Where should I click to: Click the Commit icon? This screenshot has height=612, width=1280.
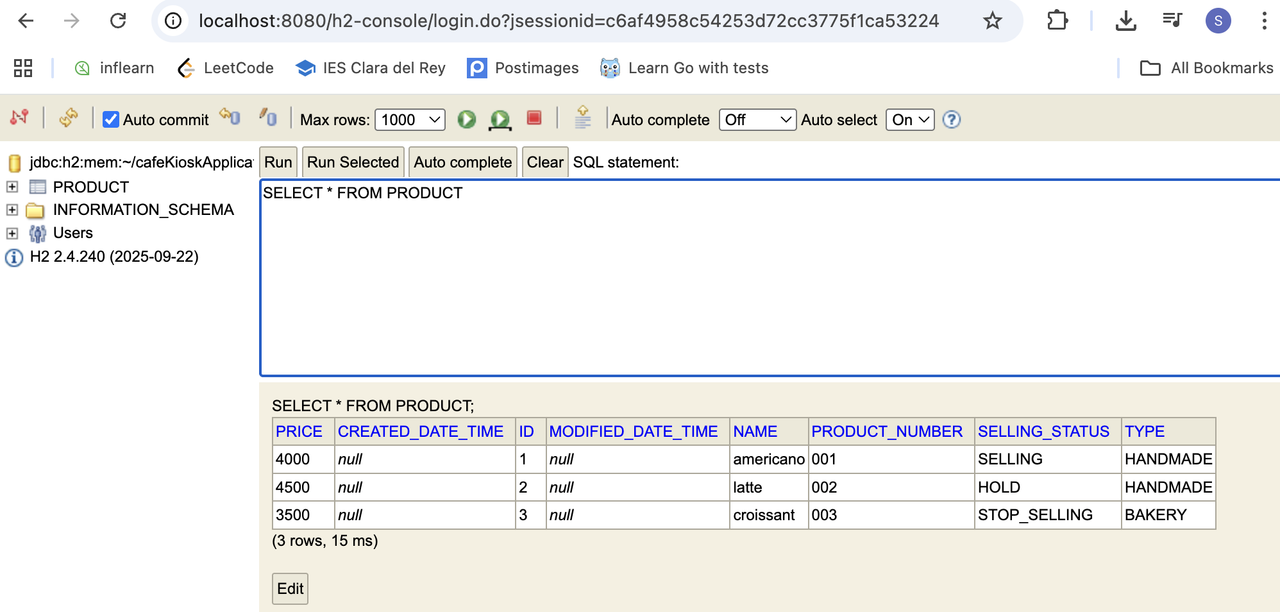pyautogui.click(x=268, y=117)
